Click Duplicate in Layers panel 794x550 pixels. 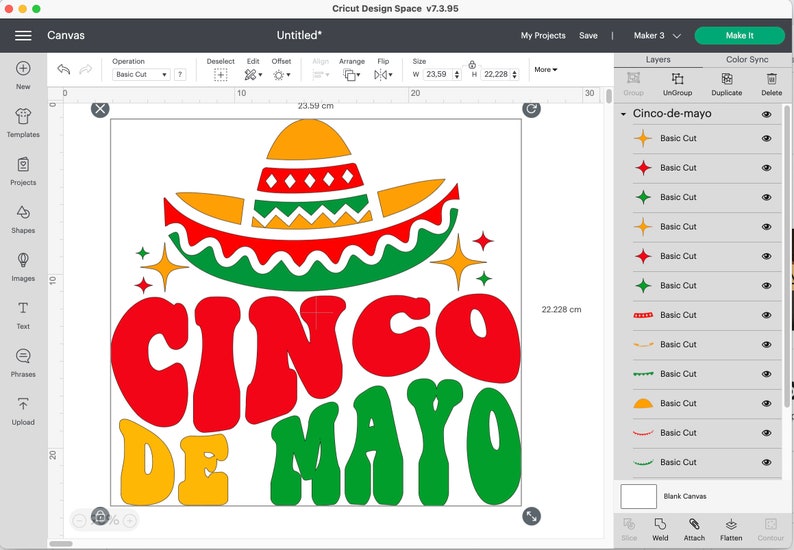pyautogui.click(x=727, y=84)
